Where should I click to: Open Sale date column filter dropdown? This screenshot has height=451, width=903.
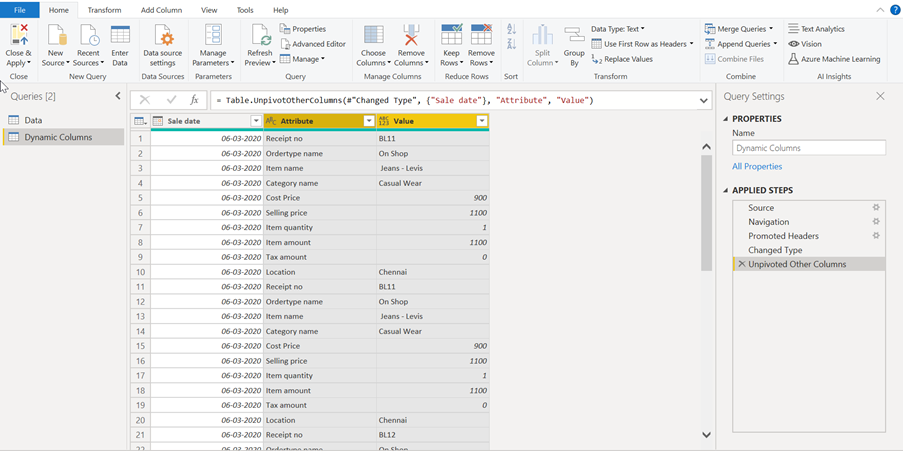point(256,121)
